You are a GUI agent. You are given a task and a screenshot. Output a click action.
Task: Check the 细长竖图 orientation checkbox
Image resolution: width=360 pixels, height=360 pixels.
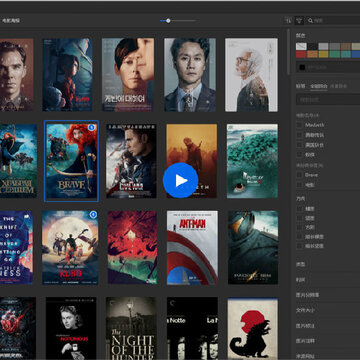click(300, 246)
